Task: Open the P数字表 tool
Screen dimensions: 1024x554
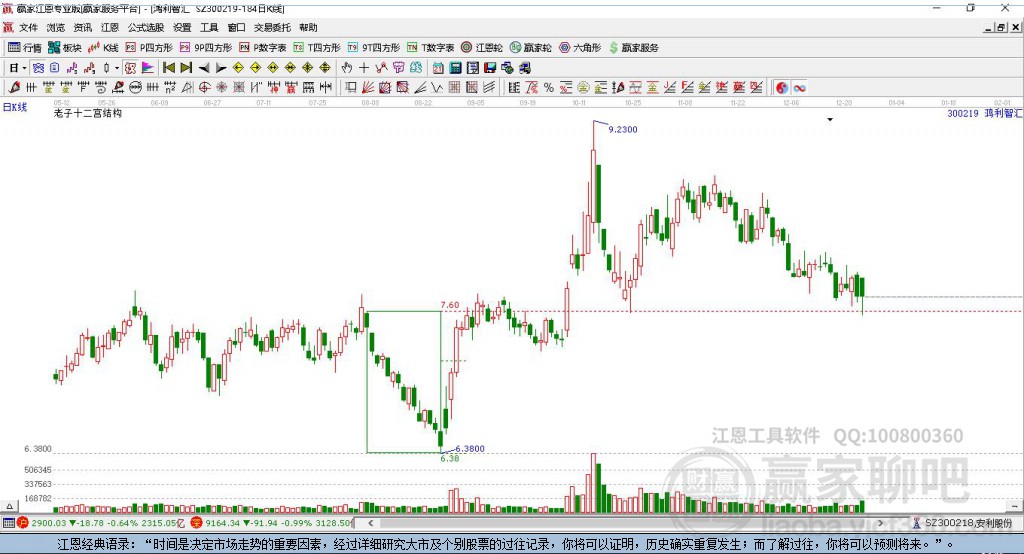Action: tap(263, 48)
